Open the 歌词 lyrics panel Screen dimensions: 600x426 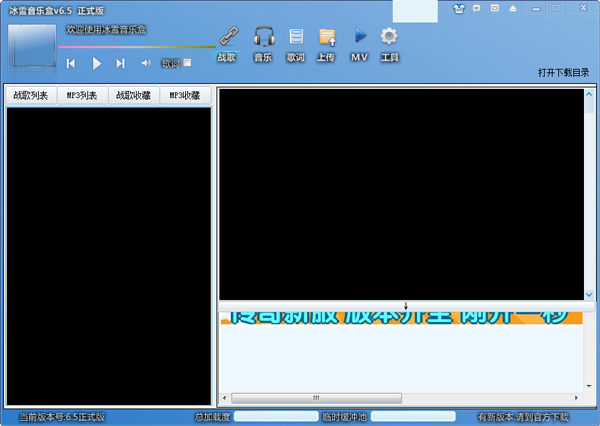tap(295, 38)
